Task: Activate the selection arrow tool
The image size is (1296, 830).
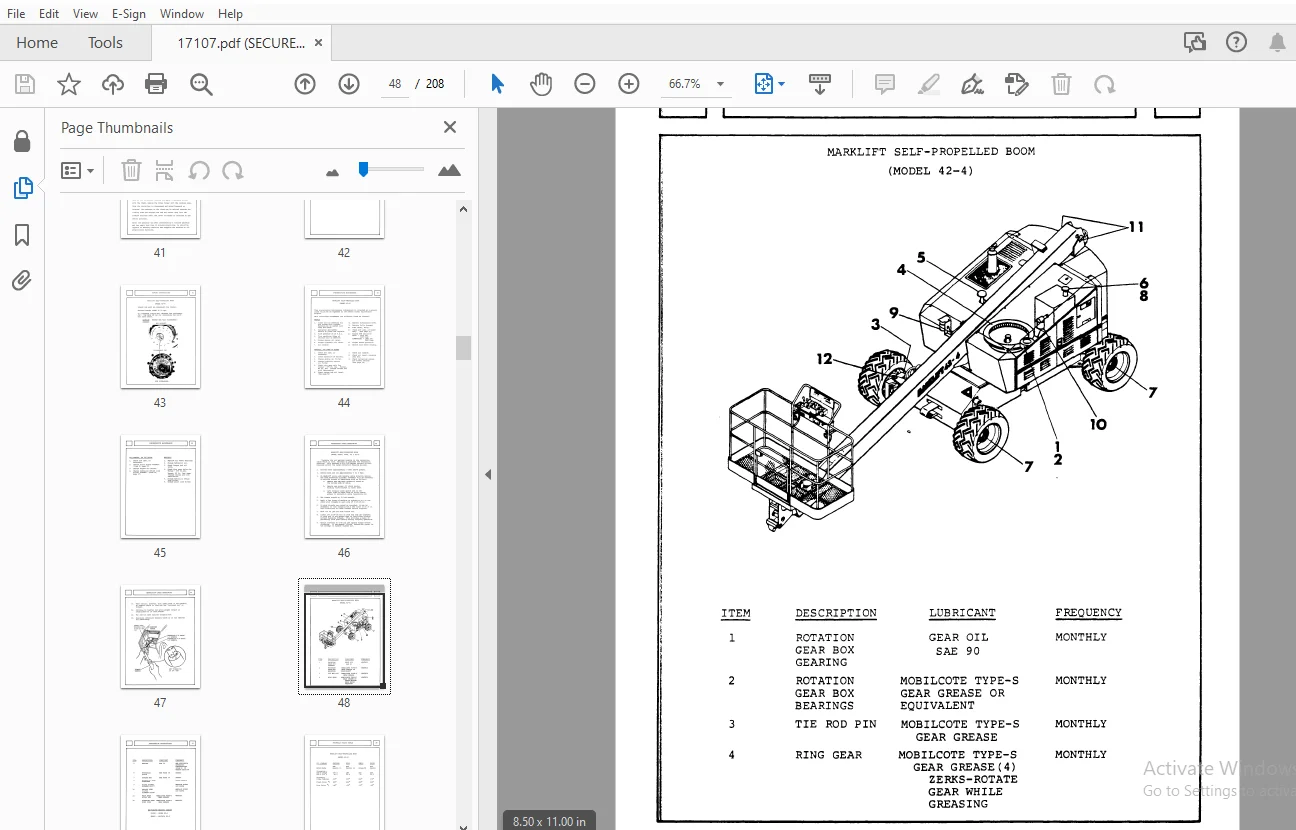Action: (x=497, y=84)
